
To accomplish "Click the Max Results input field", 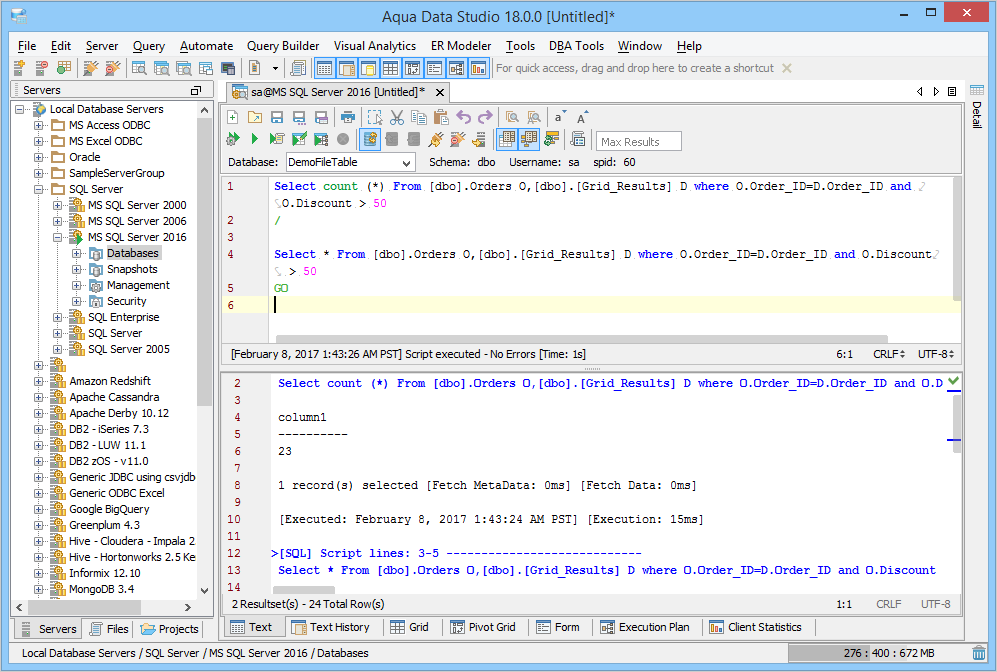I will (638, 141).
